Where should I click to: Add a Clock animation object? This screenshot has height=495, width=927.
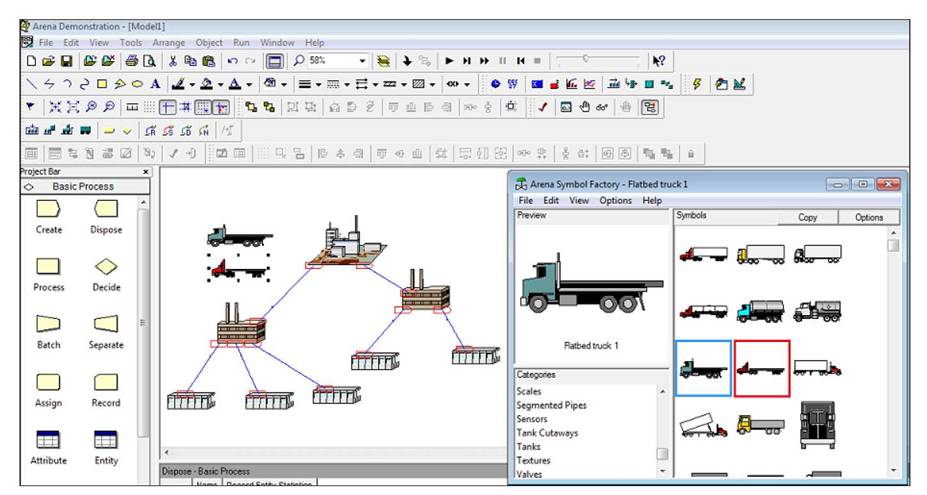(x=495, y=84)
